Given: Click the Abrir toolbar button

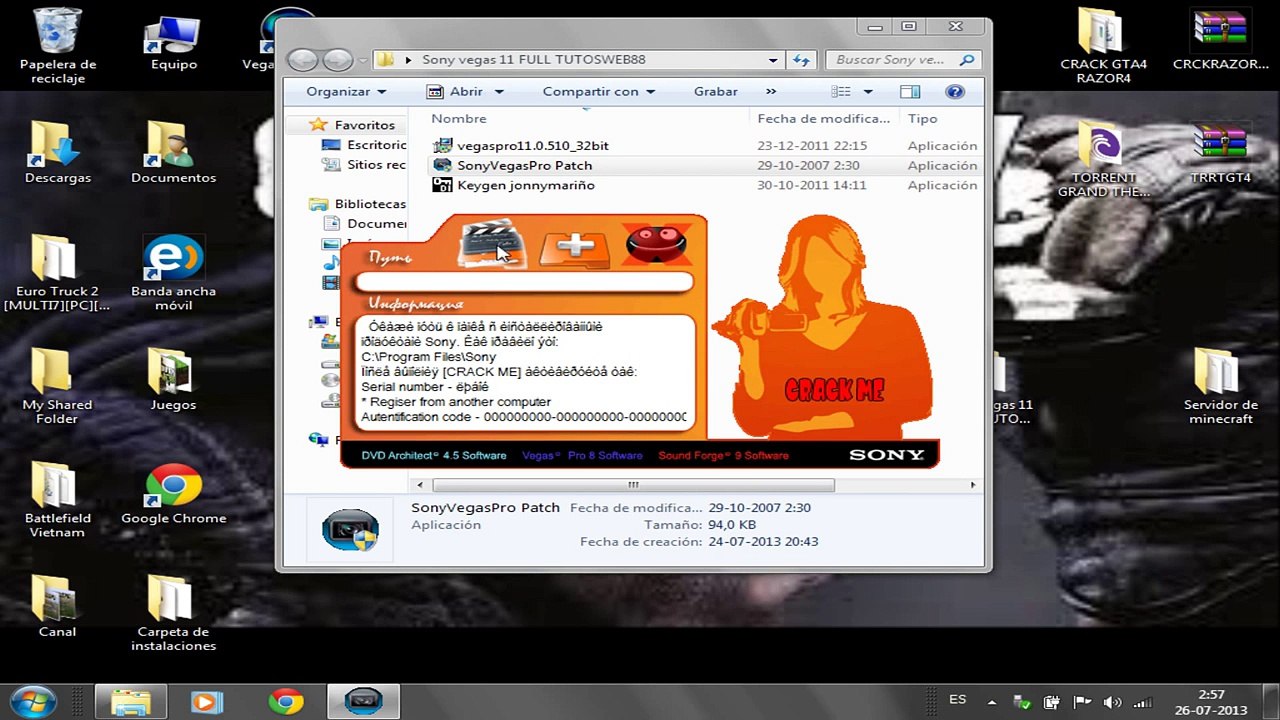Looking at the screenshot, I should click(456, 92).
